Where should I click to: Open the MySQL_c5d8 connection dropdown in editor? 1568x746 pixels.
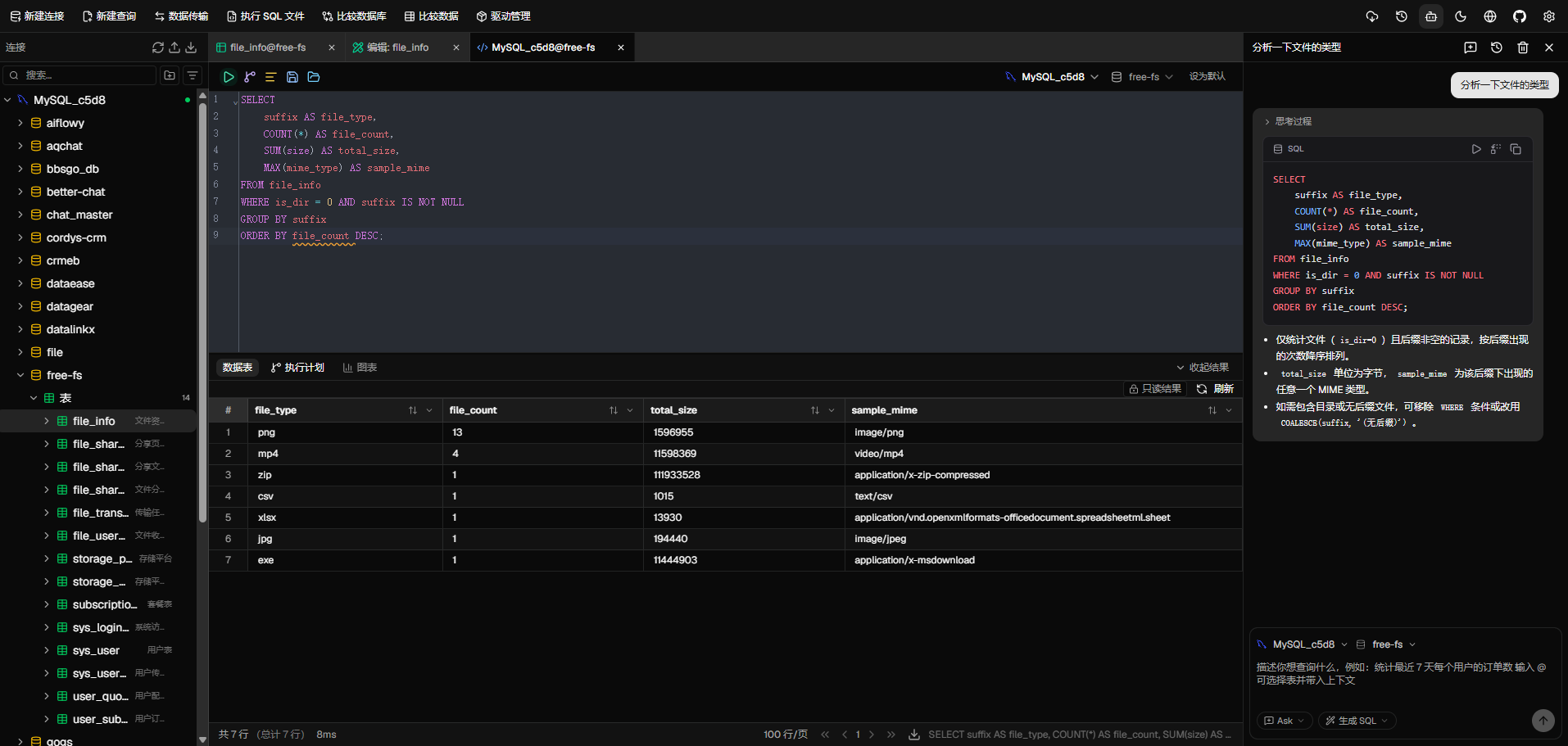[x=1052, y=77]
